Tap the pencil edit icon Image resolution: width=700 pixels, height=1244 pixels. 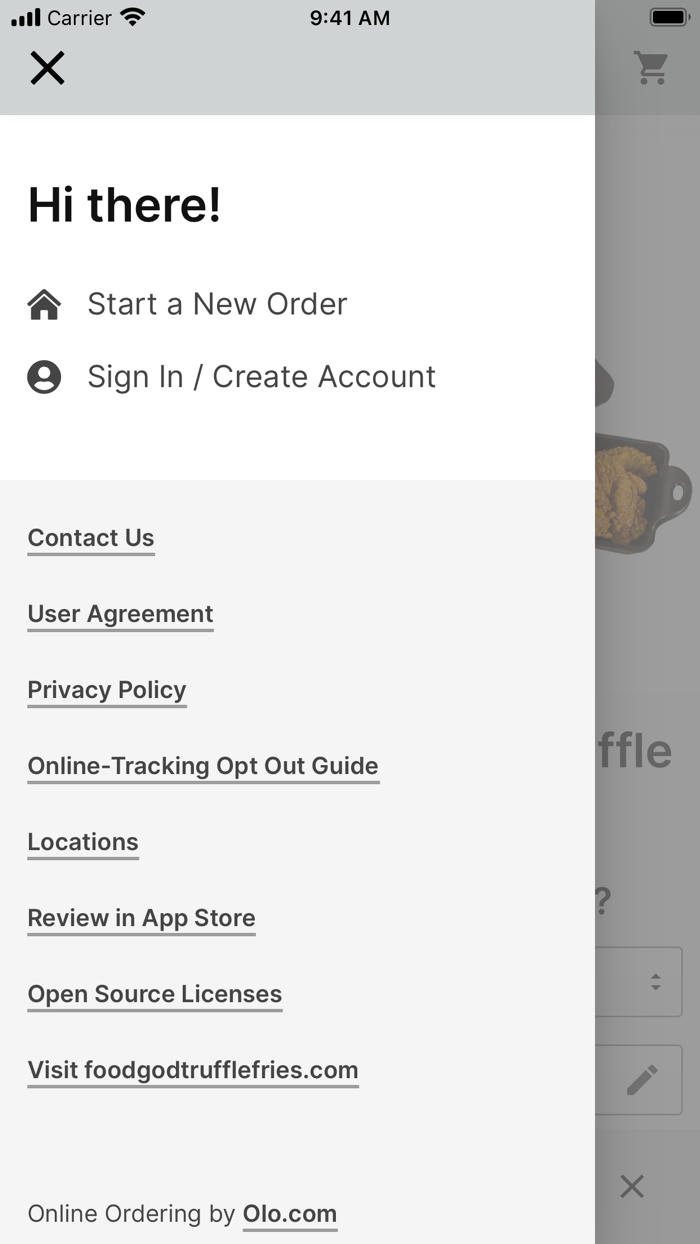tap(642, 1080)
